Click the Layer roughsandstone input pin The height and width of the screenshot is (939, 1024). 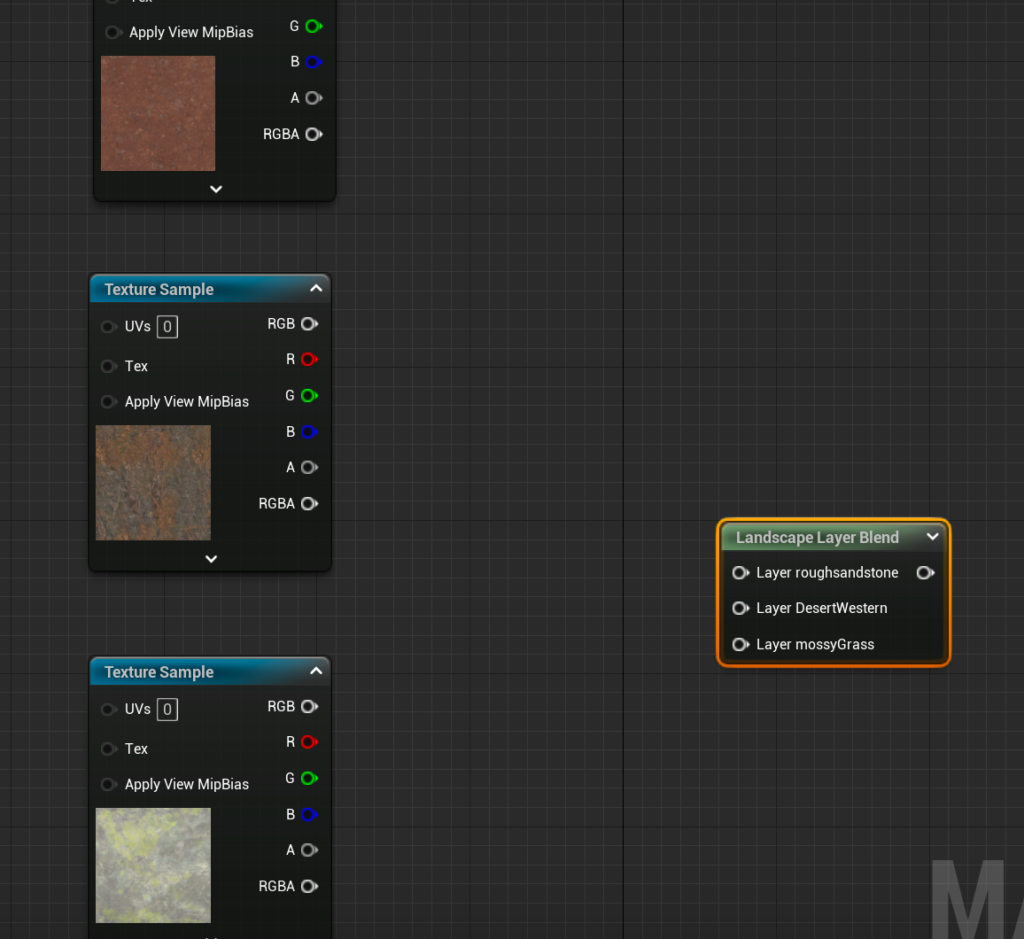740,573
